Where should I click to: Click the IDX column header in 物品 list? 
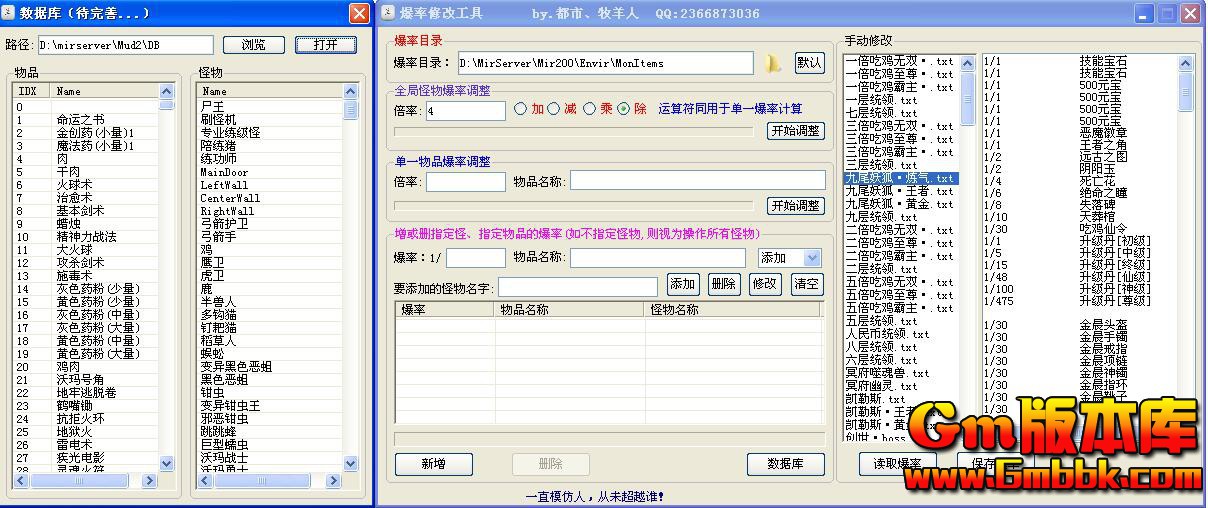[28, 91]
